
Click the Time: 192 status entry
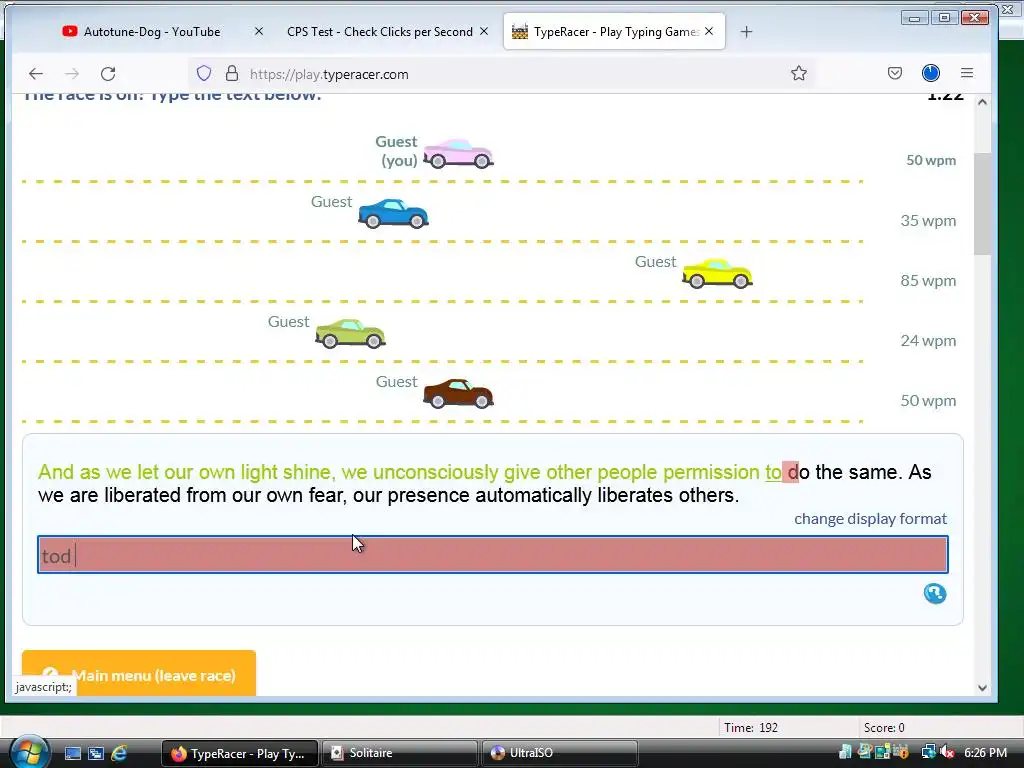point(750,728)
